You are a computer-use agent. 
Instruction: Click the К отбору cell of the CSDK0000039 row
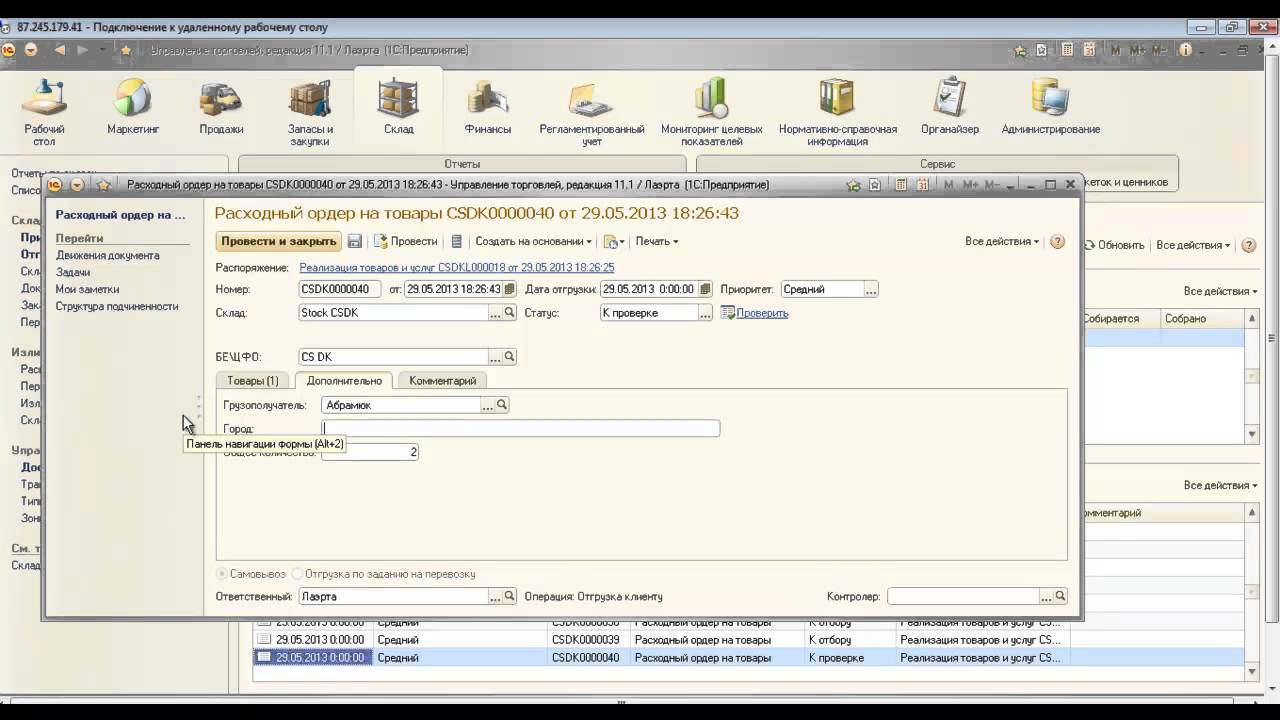pyautogui.click(x=850, y=640)
